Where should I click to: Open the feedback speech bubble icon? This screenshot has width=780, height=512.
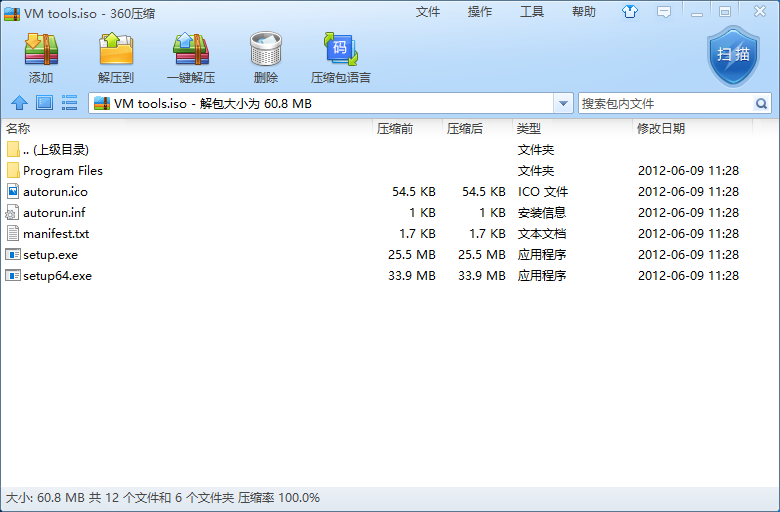click(x=664, y=12)
